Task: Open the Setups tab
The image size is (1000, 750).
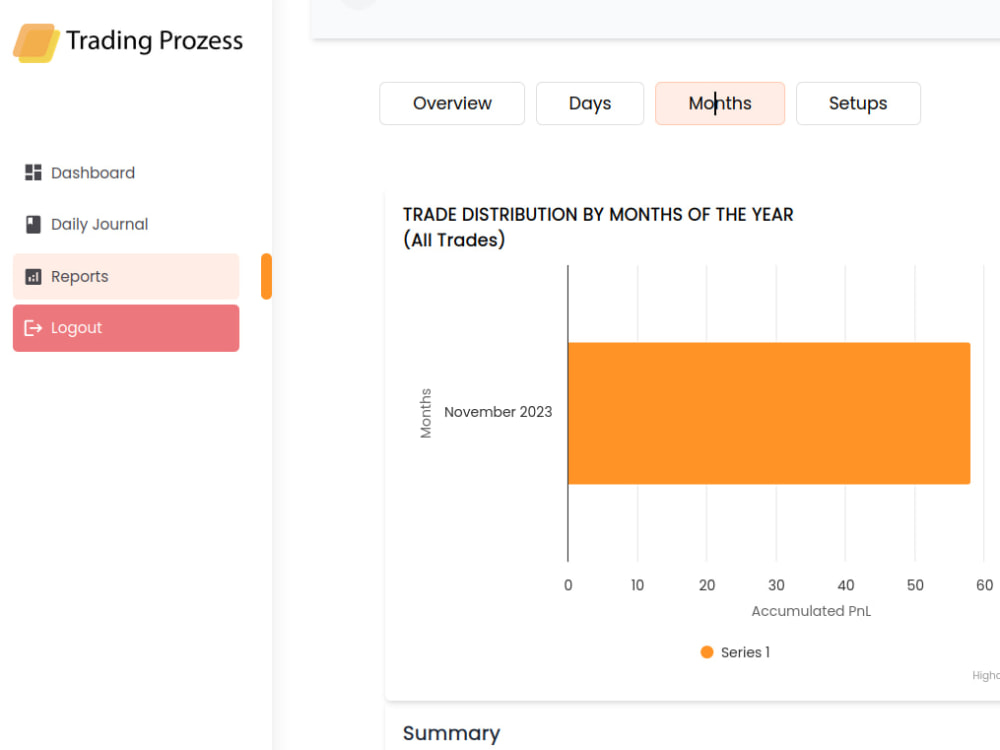Action: click(858, 103)
